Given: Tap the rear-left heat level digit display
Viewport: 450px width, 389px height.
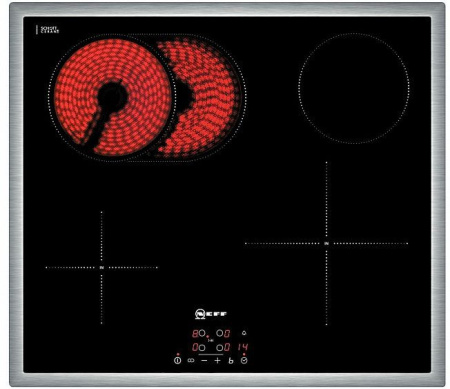Looking at the screenshot, I should click(195, 333).
